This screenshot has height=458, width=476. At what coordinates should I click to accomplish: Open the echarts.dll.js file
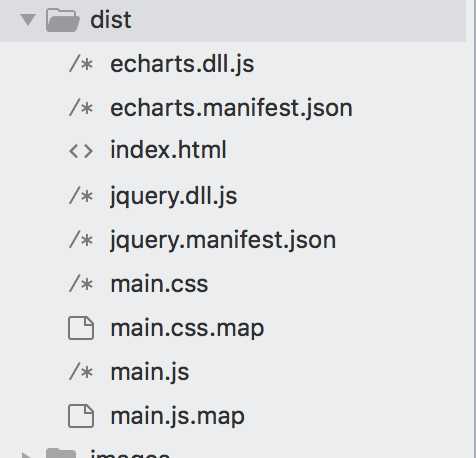click(182, 64)
